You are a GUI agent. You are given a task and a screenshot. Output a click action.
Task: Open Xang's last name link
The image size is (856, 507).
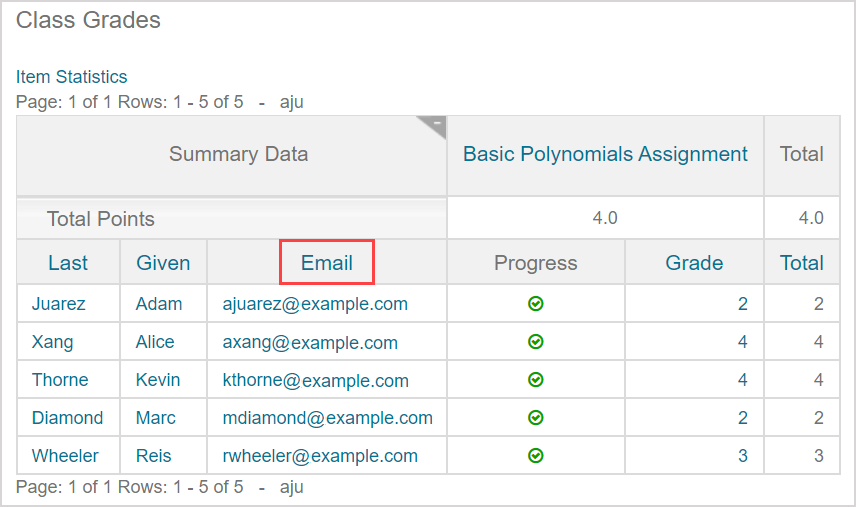[x=52, y=342]
